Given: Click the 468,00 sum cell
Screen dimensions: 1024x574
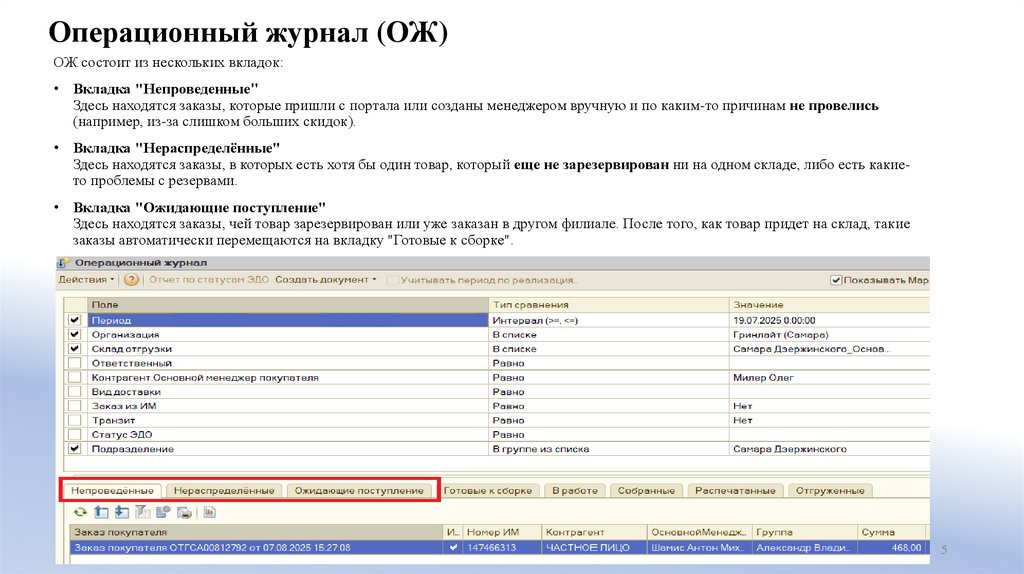Looking at the screenshot, I should pos(892,547).
